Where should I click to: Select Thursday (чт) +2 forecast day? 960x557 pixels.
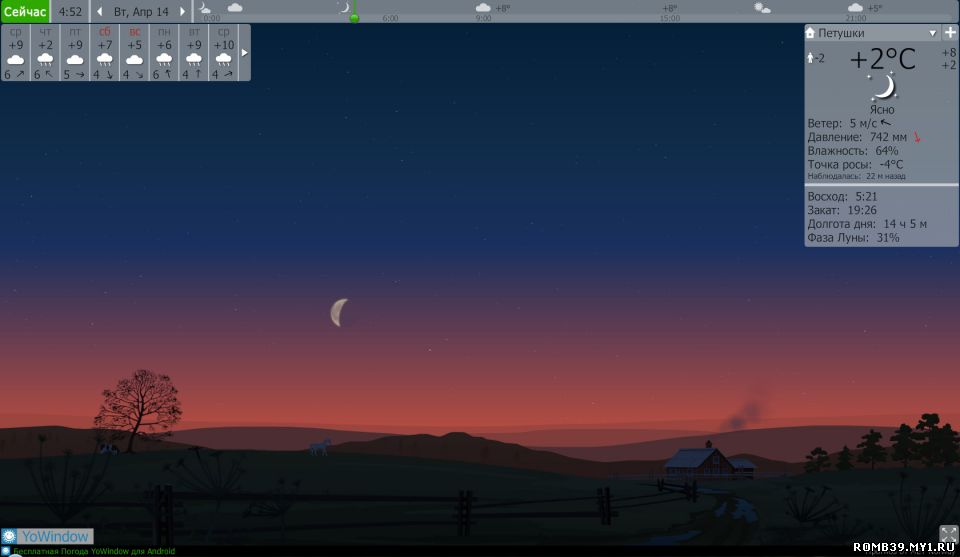[45, 53]
